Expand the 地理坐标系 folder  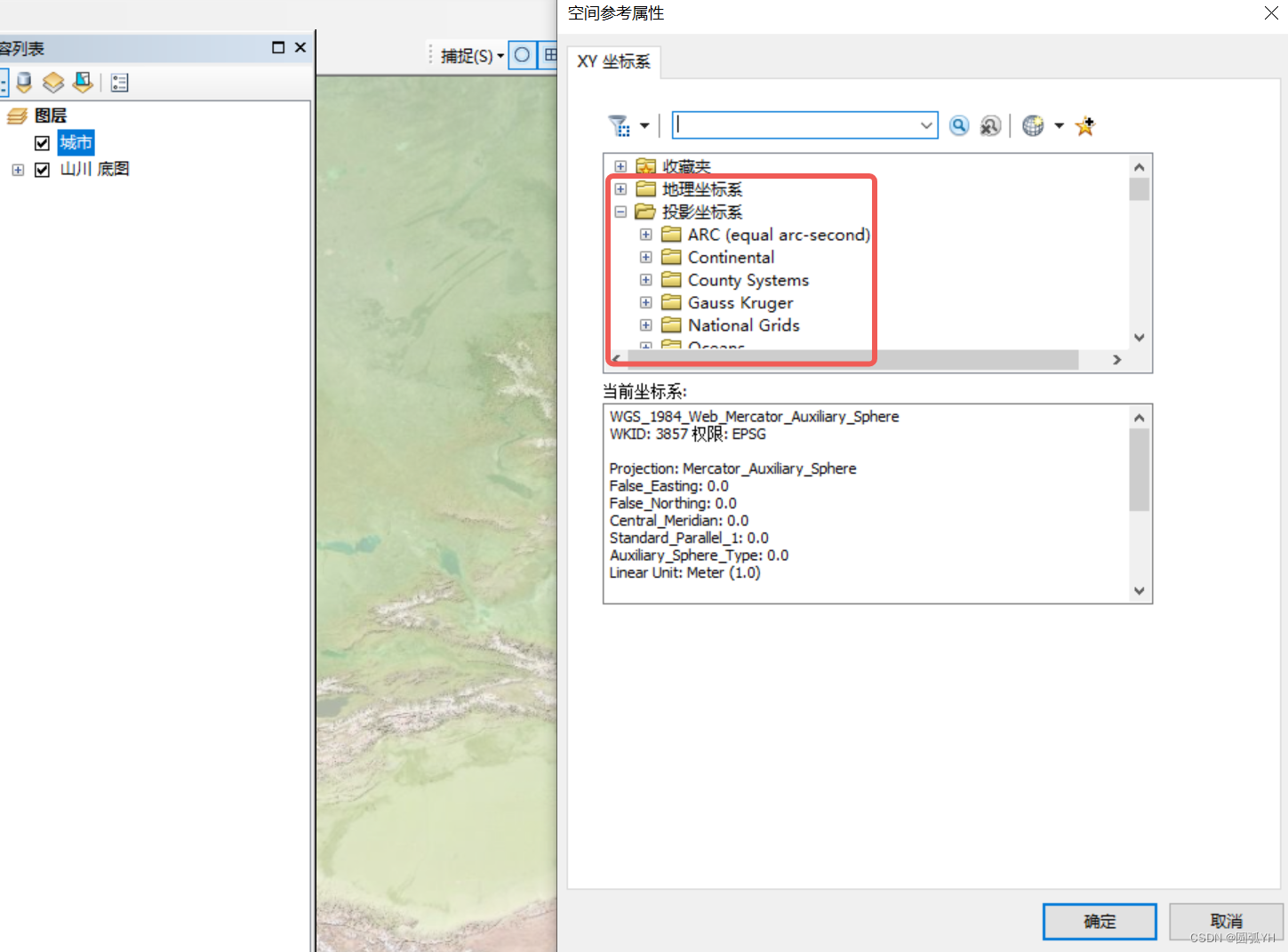point(620,188)
